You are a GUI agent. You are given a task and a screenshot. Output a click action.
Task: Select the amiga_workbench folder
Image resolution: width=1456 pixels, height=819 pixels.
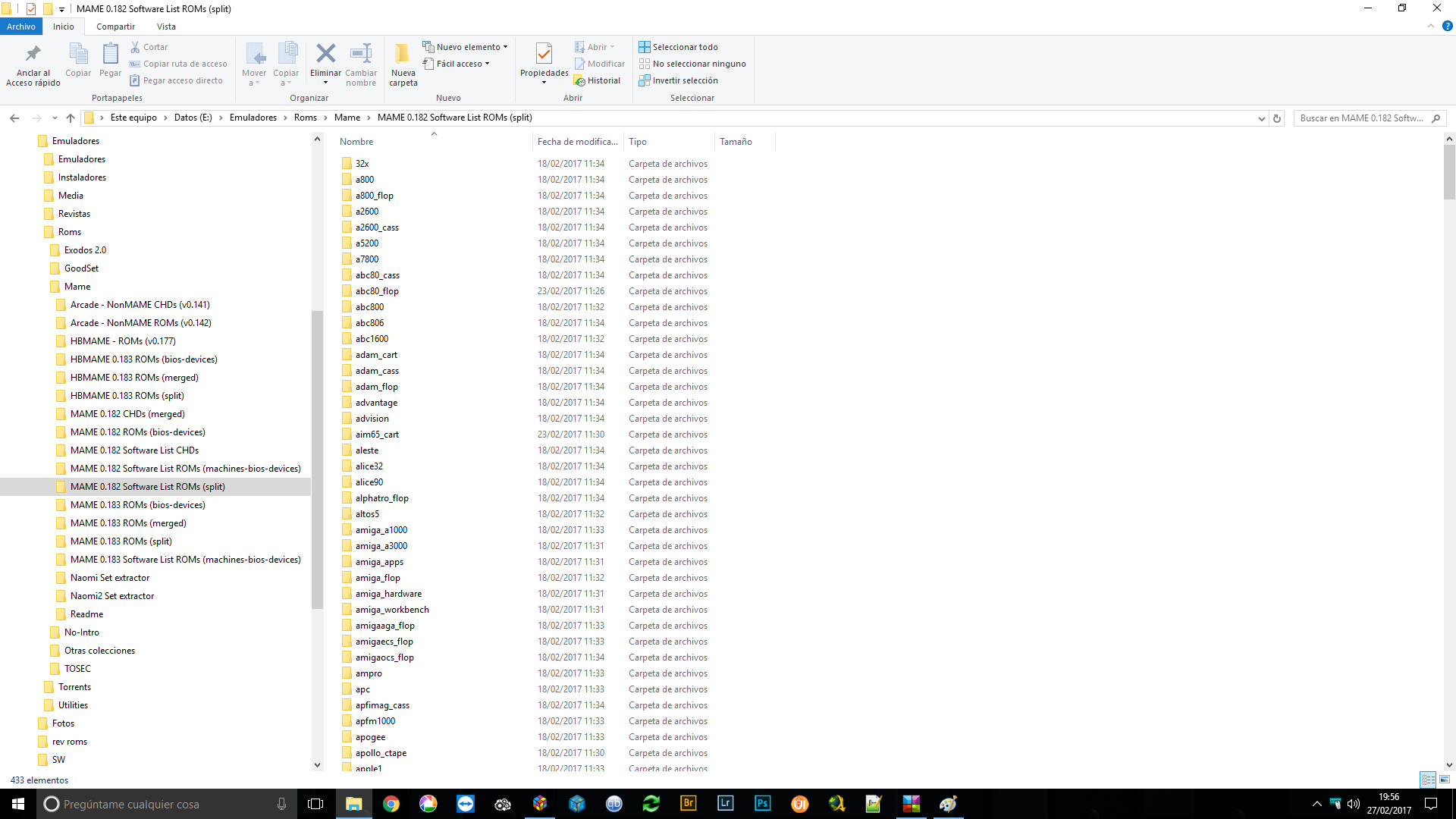[392, 610]
